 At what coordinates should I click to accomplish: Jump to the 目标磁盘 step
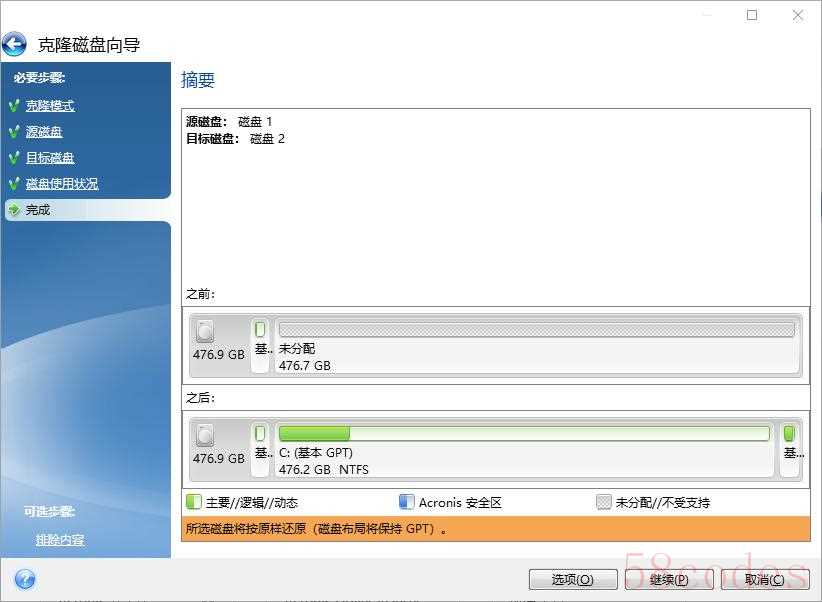(x=50, y=158)
